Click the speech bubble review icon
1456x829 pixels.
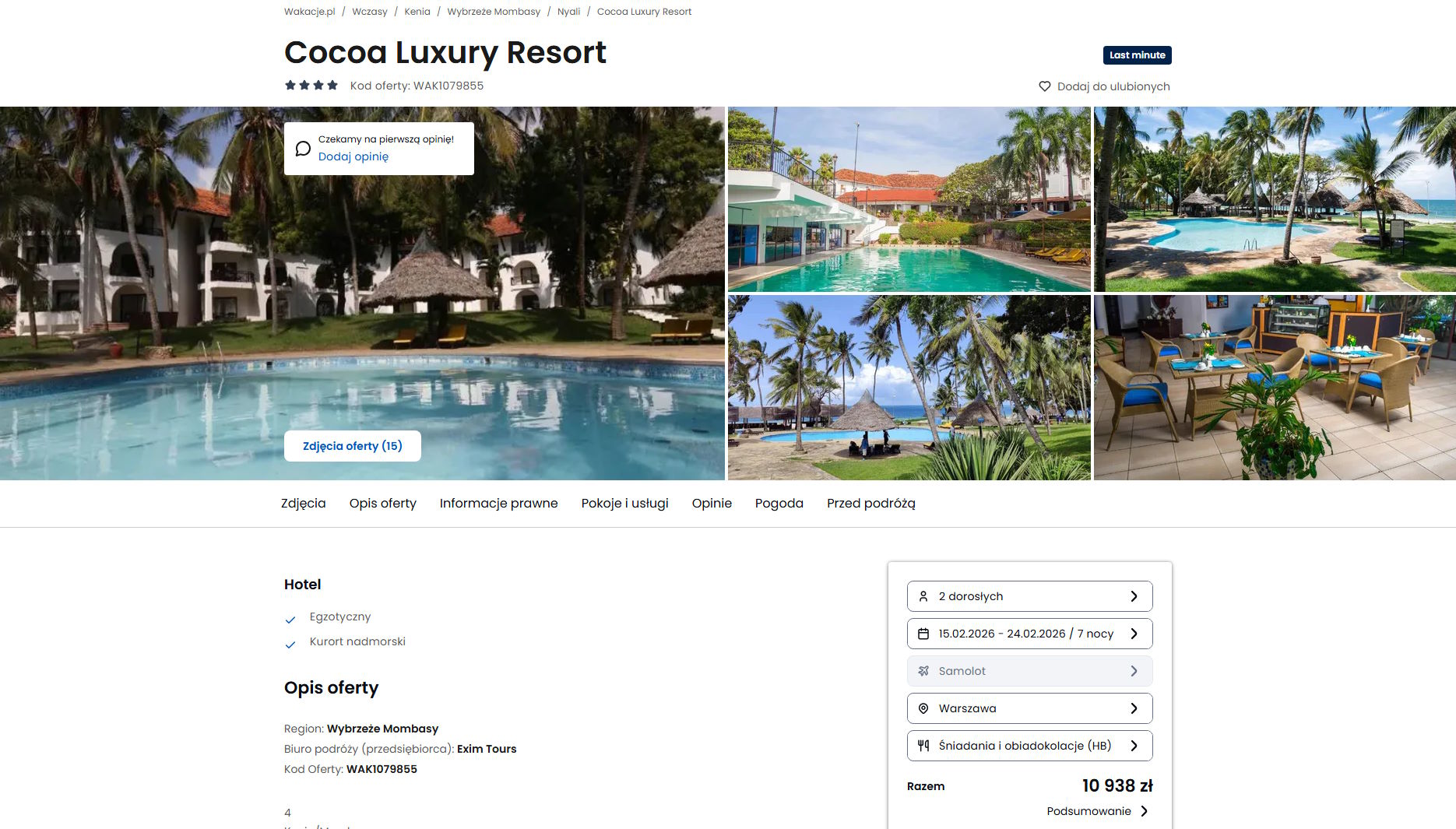point(304,149)
